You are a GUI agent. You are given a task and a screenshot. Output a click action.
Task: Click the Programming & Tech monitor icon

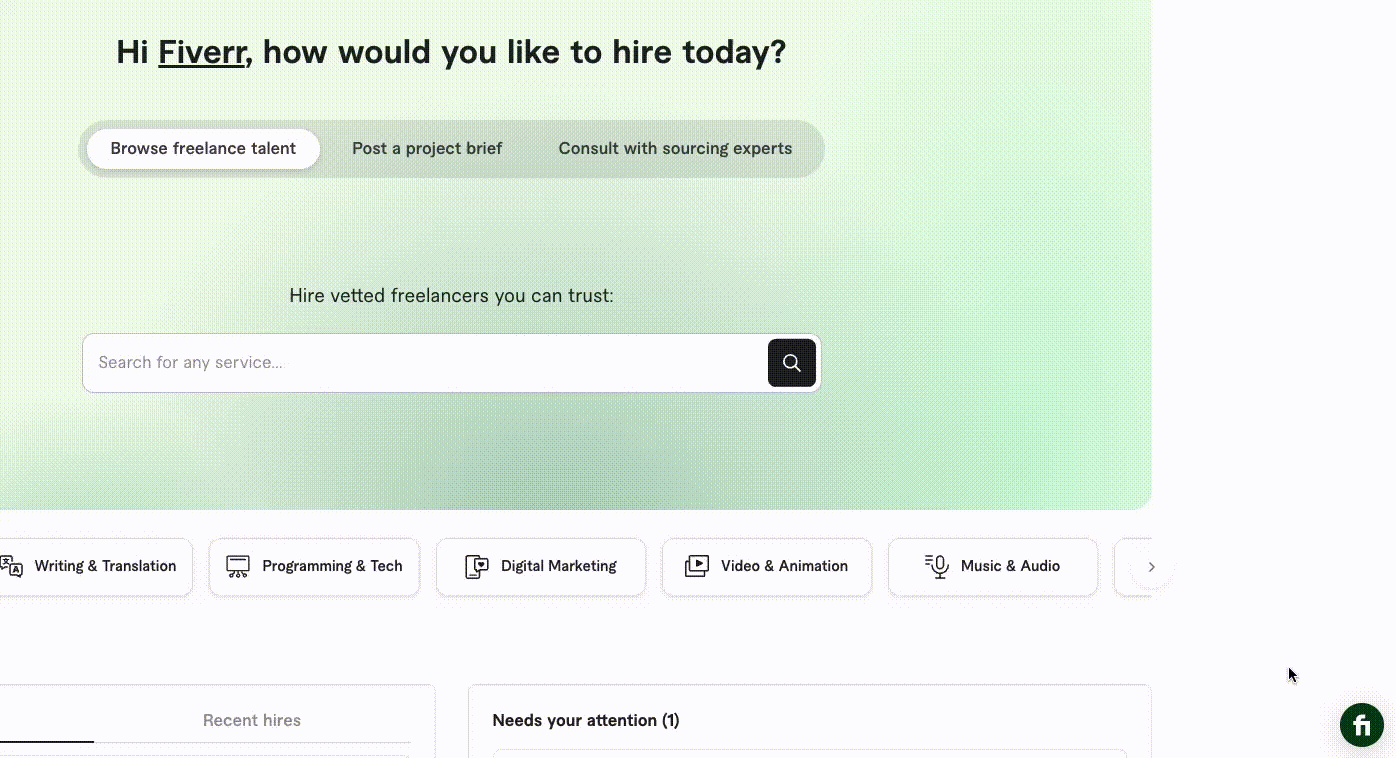(x=238, y=567)
